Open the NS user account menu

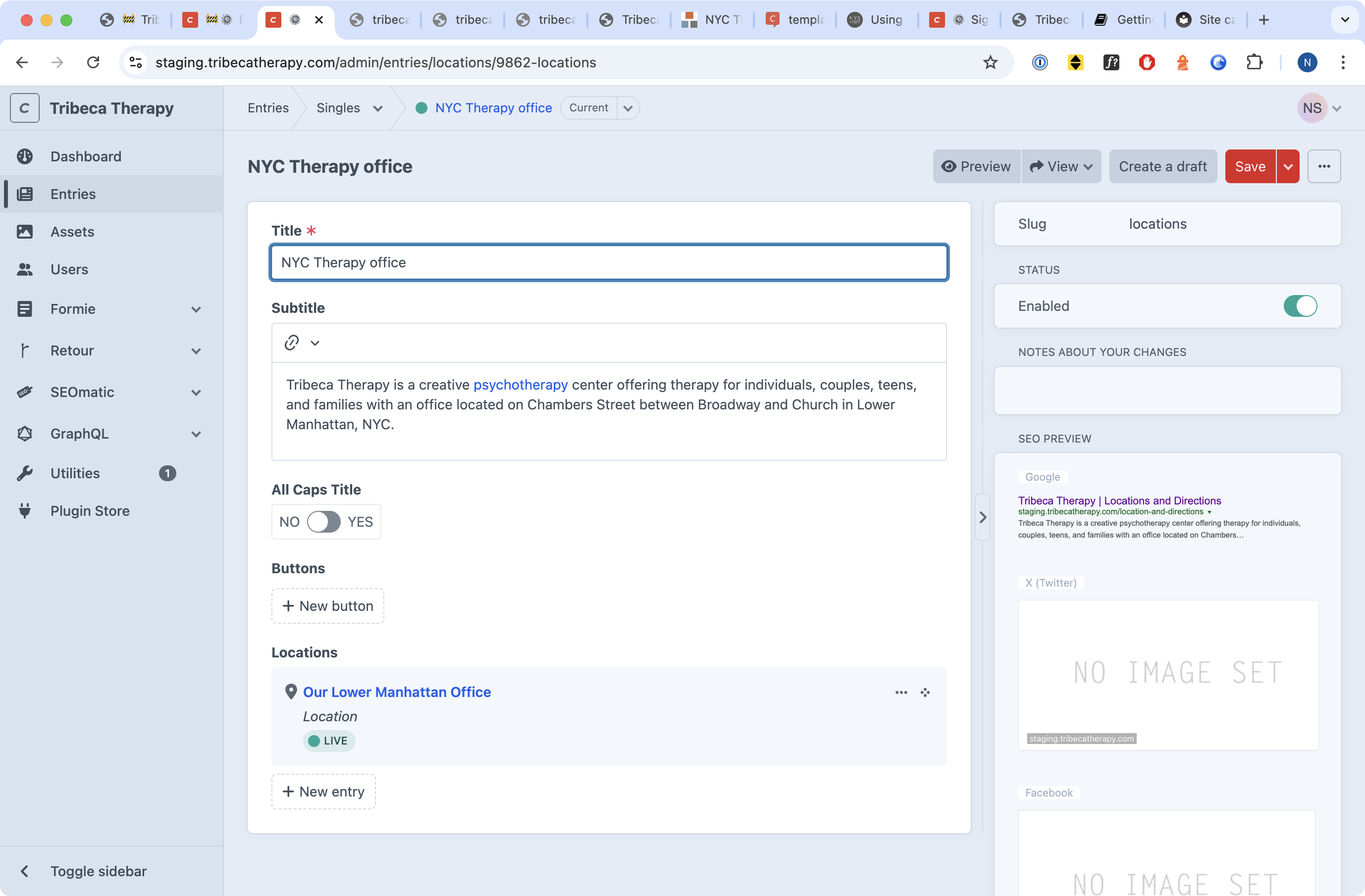coord(1320,108)
